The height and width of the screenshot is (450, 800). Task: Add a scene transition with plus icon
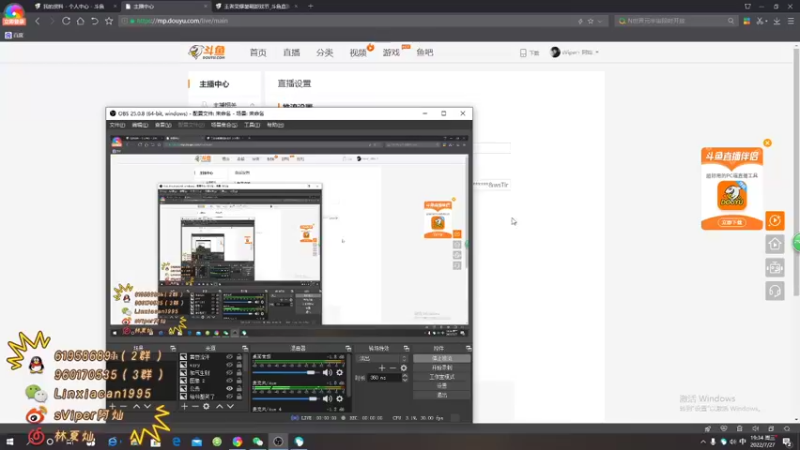pyautogui.click(x=382, y=367)
